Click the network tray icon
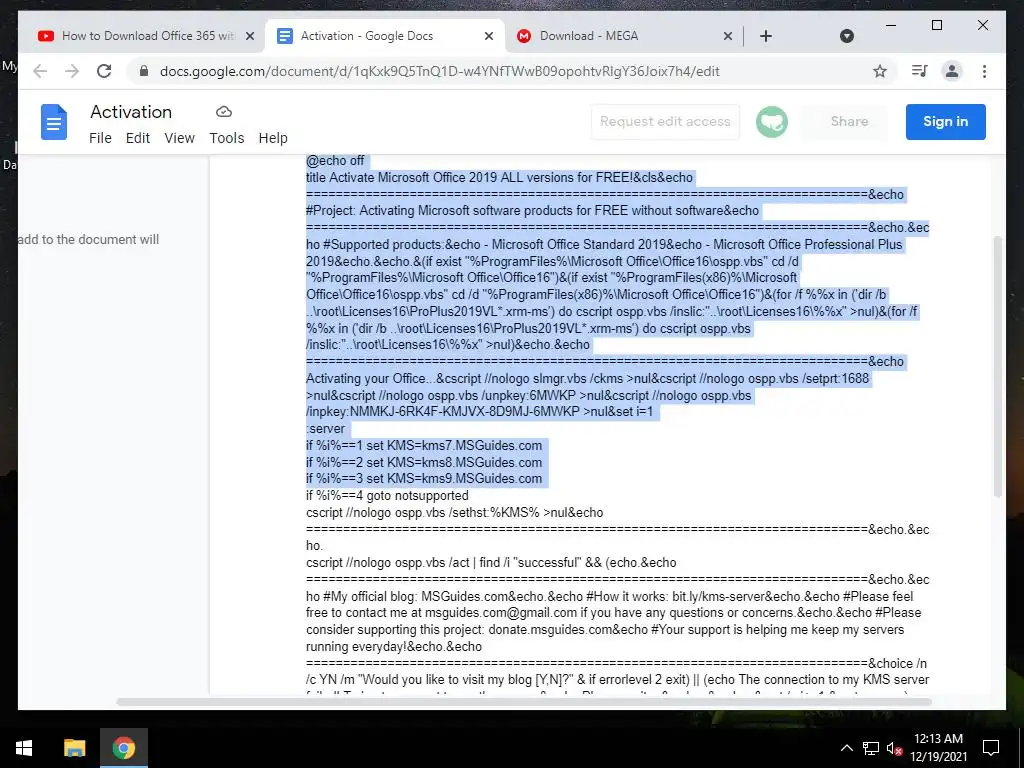Viewport: 1024px width, 768px height. [871, 748]
